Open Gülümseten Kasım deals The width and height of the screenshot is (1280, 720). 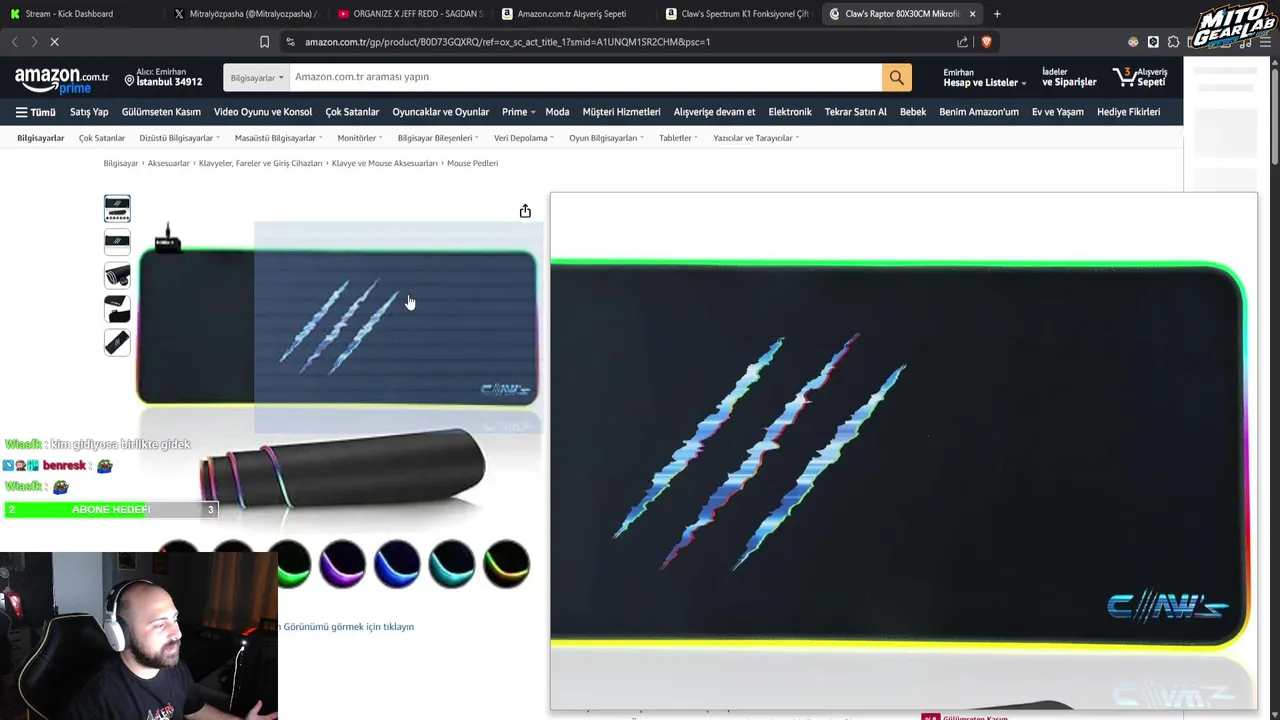pos(161,112)
